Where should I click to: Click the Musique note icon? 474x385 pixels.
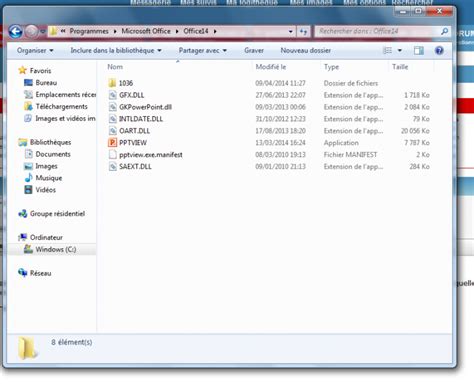[x=29, y=178]
